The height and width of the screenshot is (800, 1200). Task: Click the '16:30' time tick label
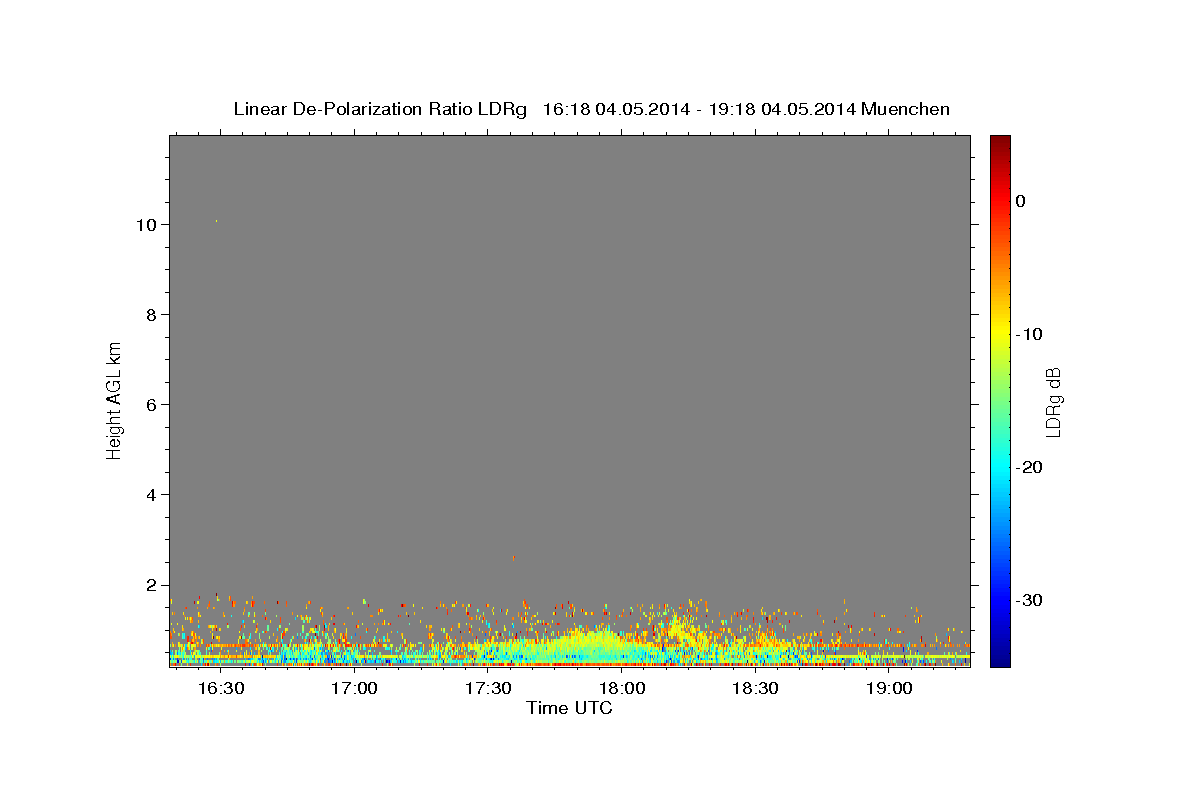point(221,689)
